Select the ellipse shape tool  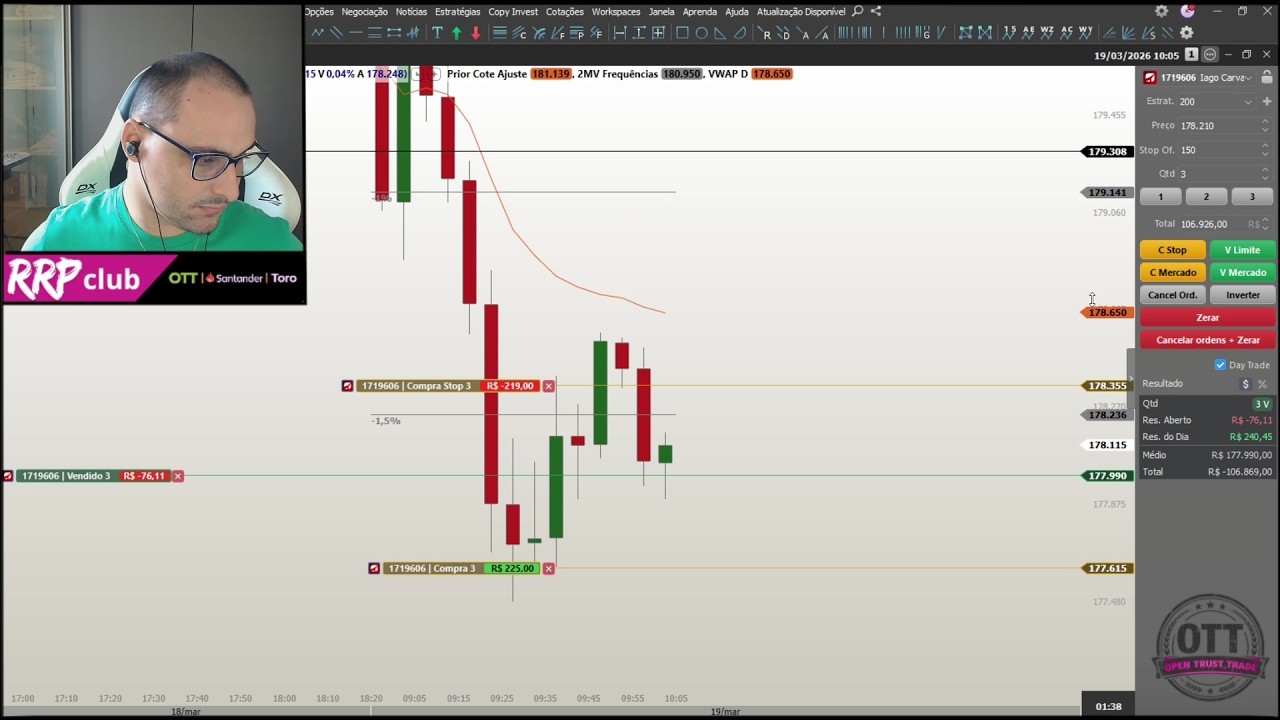click(x=701, y=33)
